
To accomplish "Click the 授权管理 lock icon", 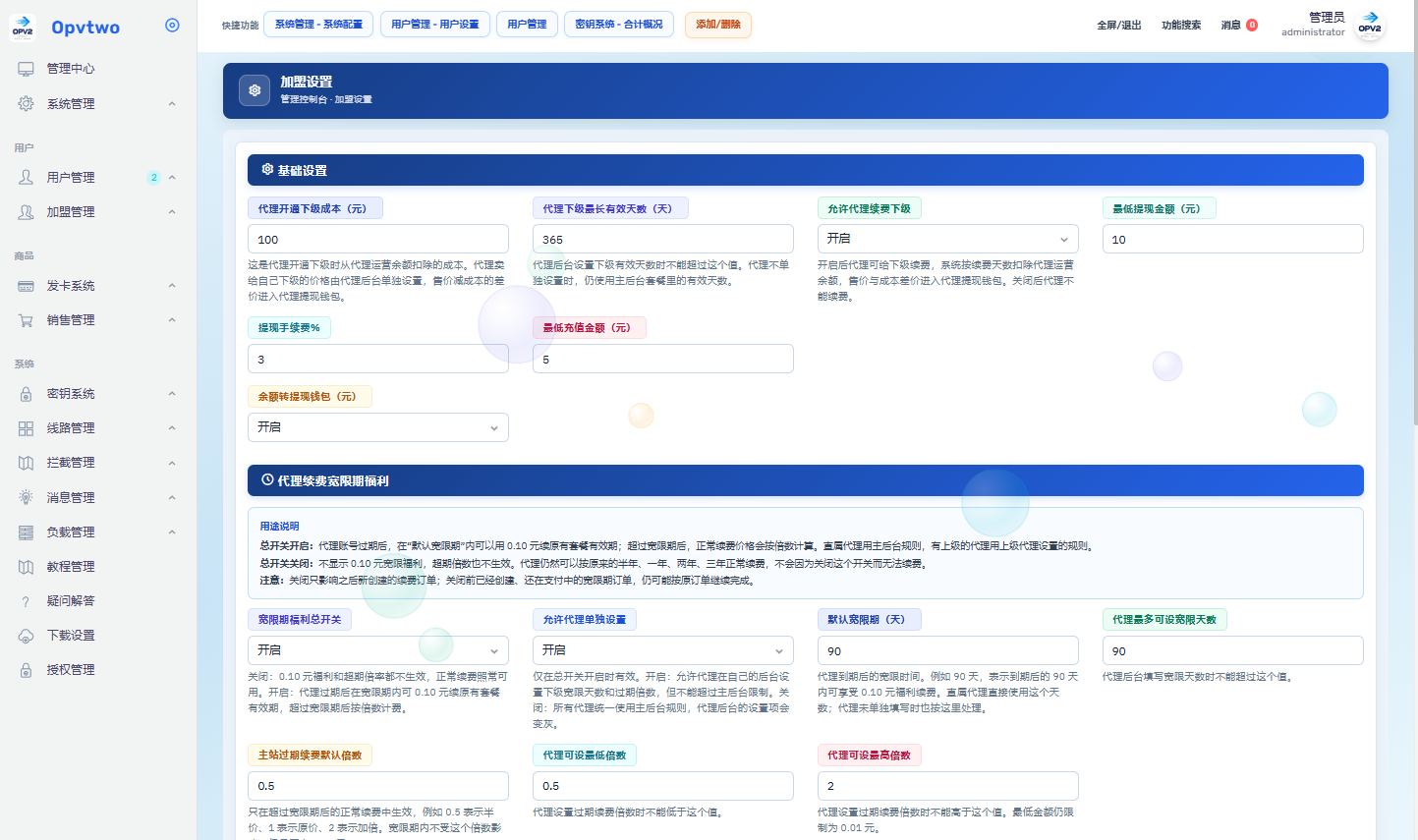I will 26,670.
